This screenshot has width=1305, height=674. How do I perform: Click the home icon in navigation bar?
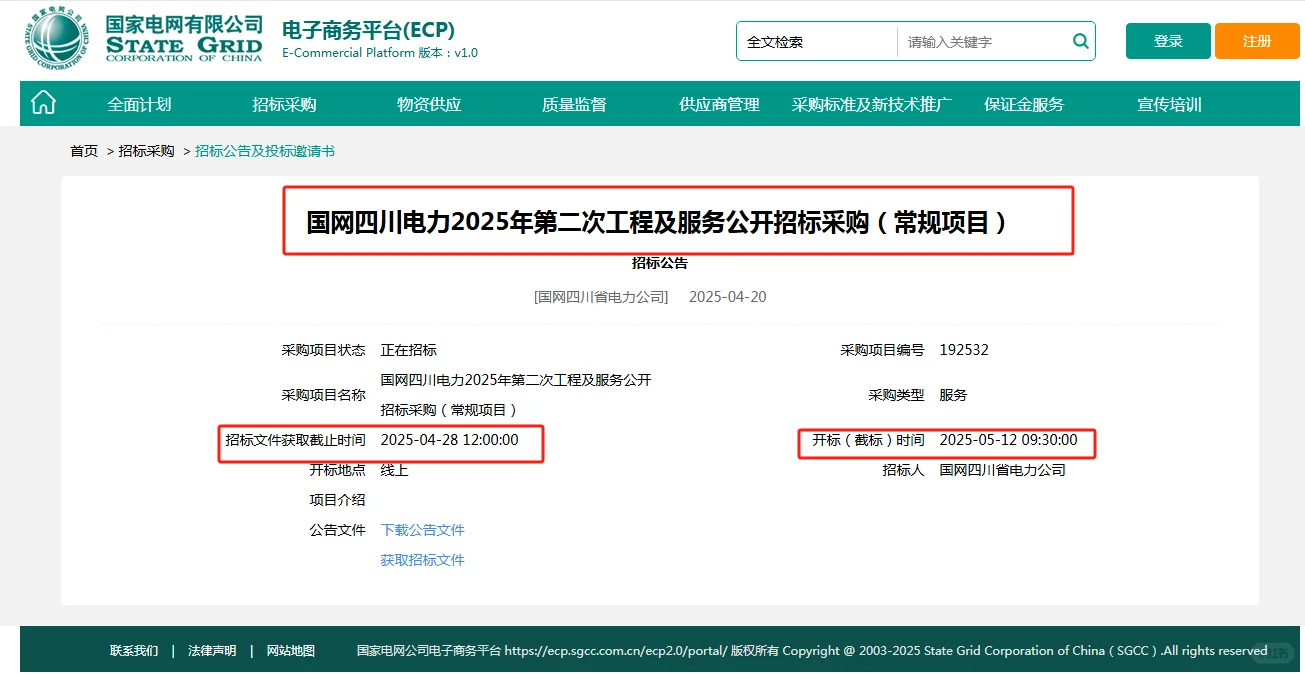coord(43,103)
